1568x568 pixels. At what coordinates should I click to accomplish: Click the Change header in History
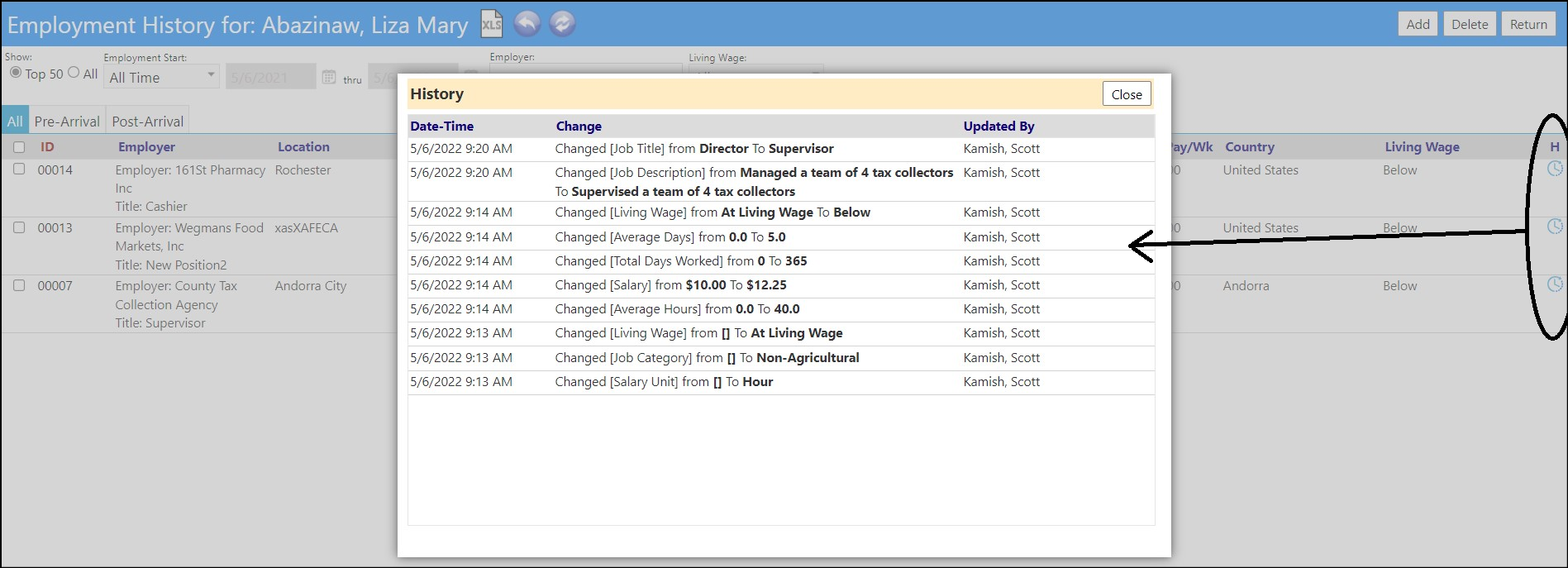tap(579, 126)
